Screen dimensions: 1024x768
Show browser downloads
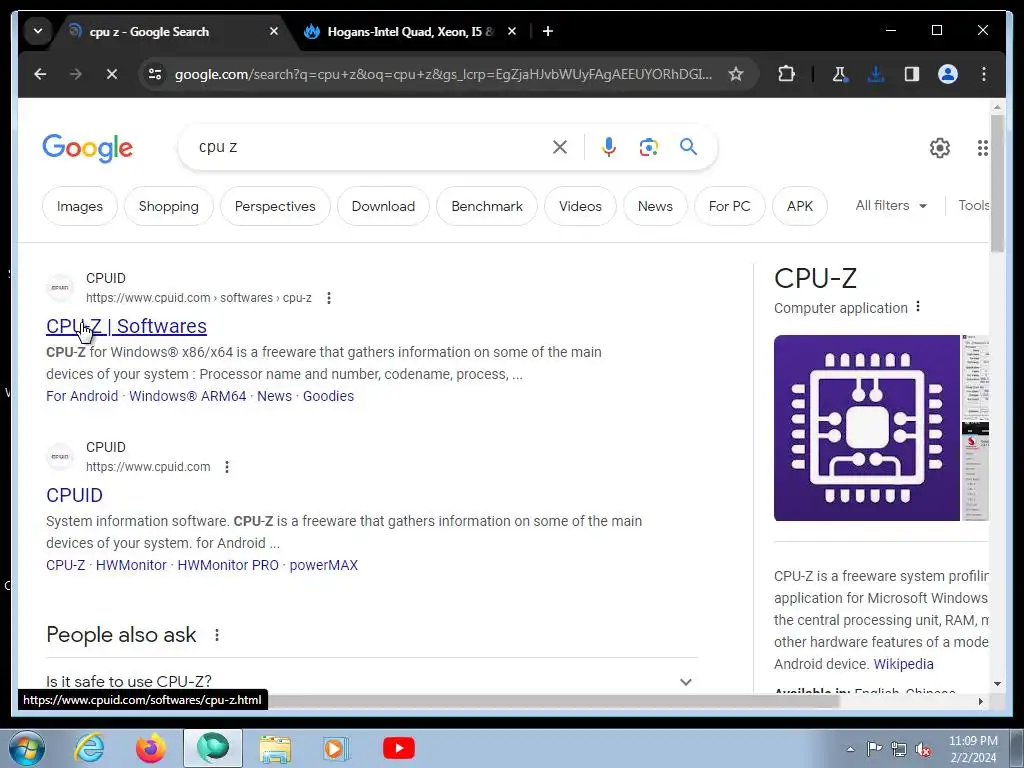coord(876,74)
